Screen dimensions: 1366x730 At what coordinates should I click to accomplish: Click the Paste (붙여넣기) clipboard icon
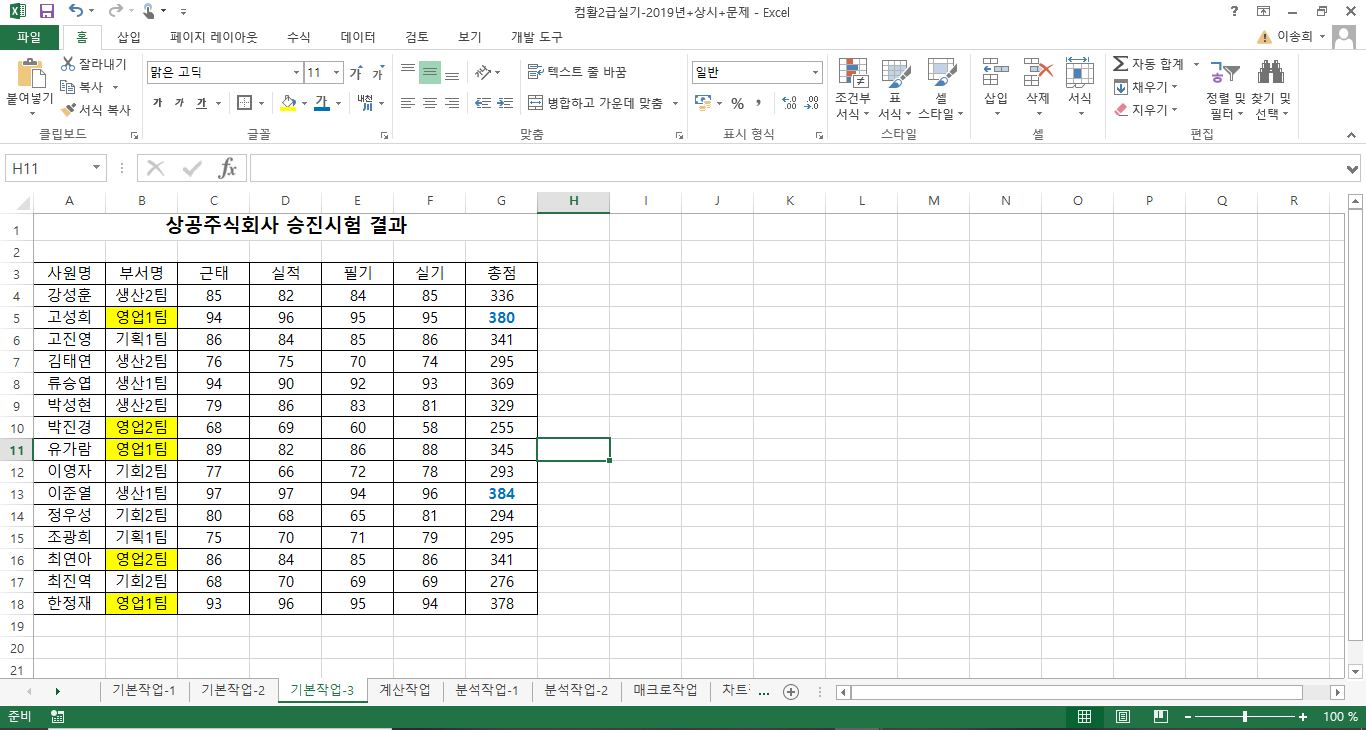point(30,74)
